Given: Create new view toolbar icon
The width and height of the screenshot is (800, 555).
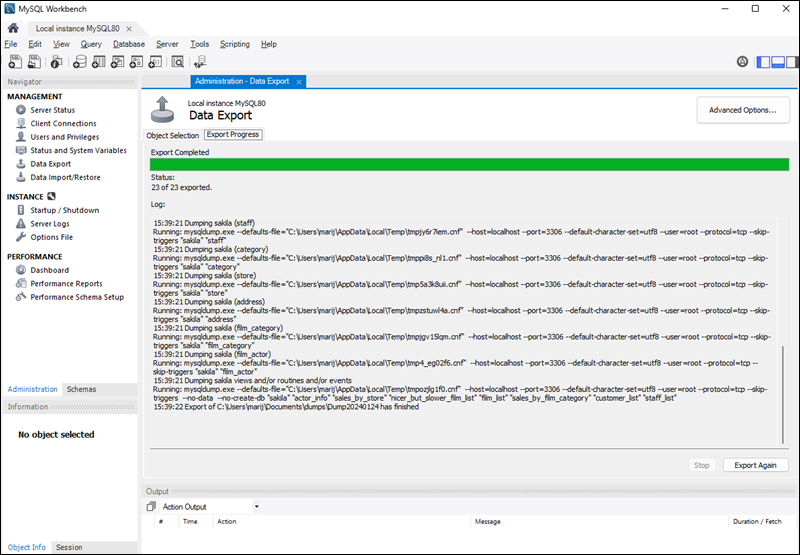Looking at the screenshot, I should 117,62.
